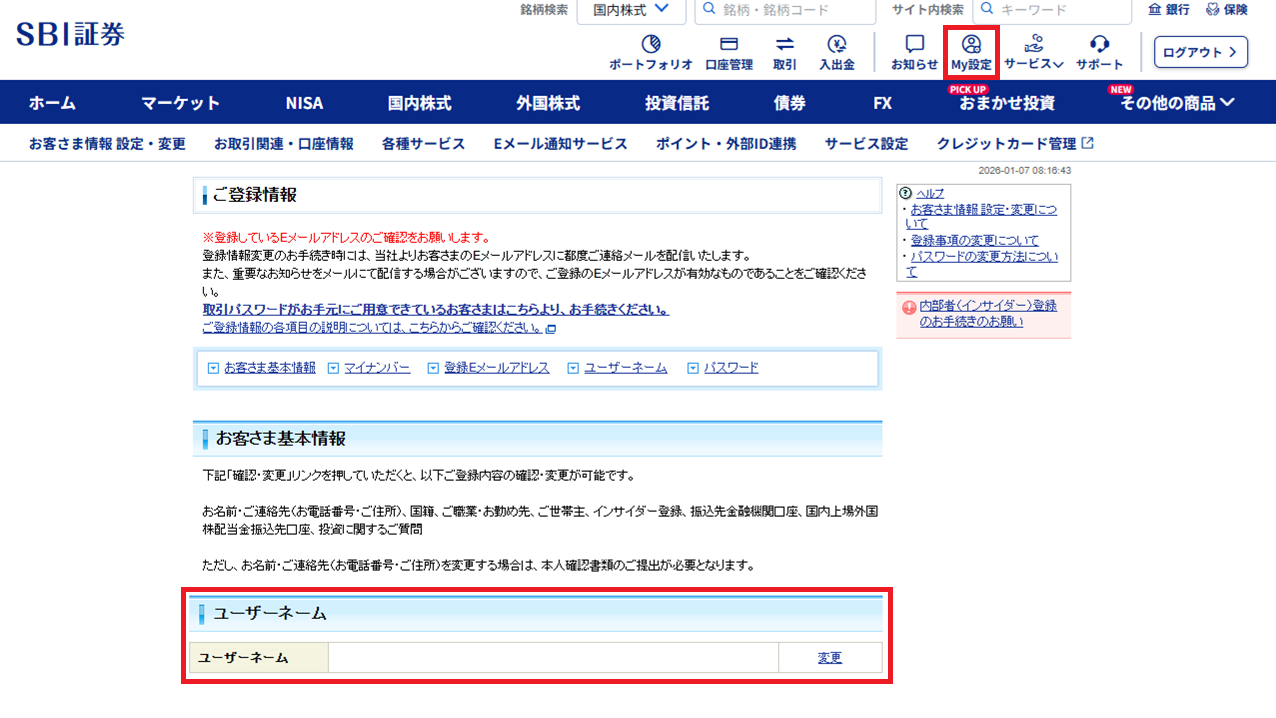Open 投資信託 navigation item
This screenshot has width=1276, height=718.
pos(677,103)
